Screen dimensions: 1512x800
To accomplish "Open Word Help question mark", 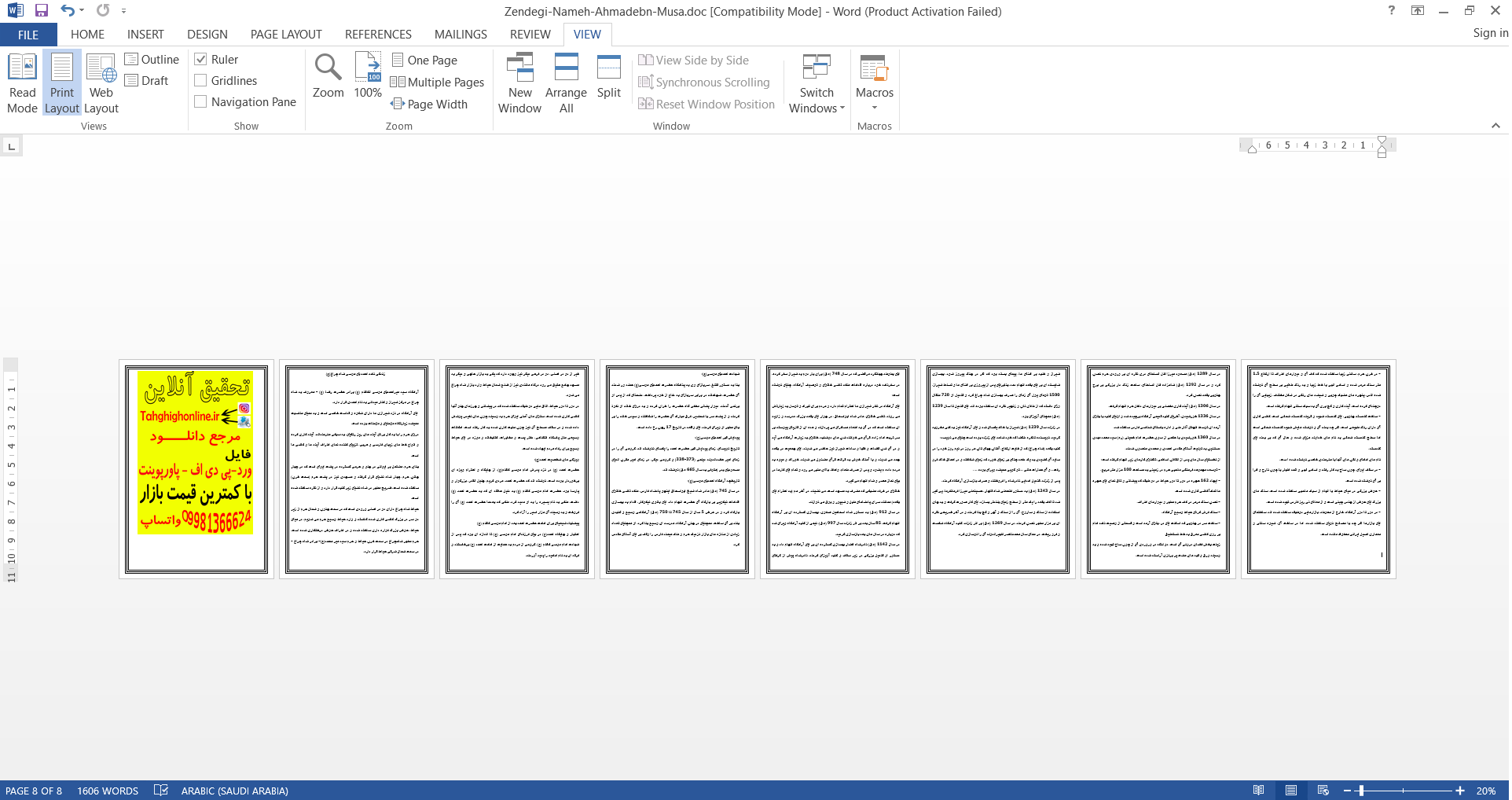I will [1392, 11].
